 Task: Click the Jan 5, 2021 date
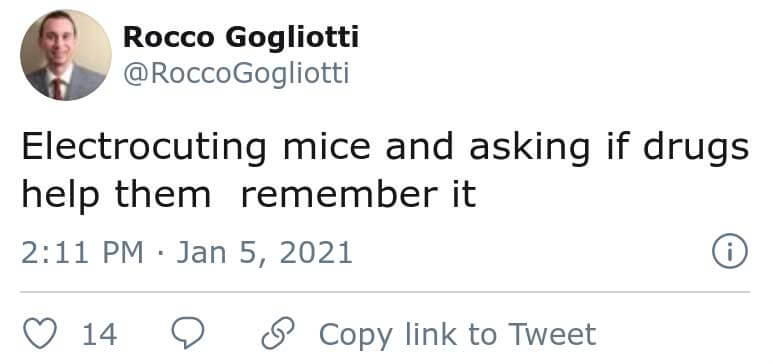click(x=264, y=253)
